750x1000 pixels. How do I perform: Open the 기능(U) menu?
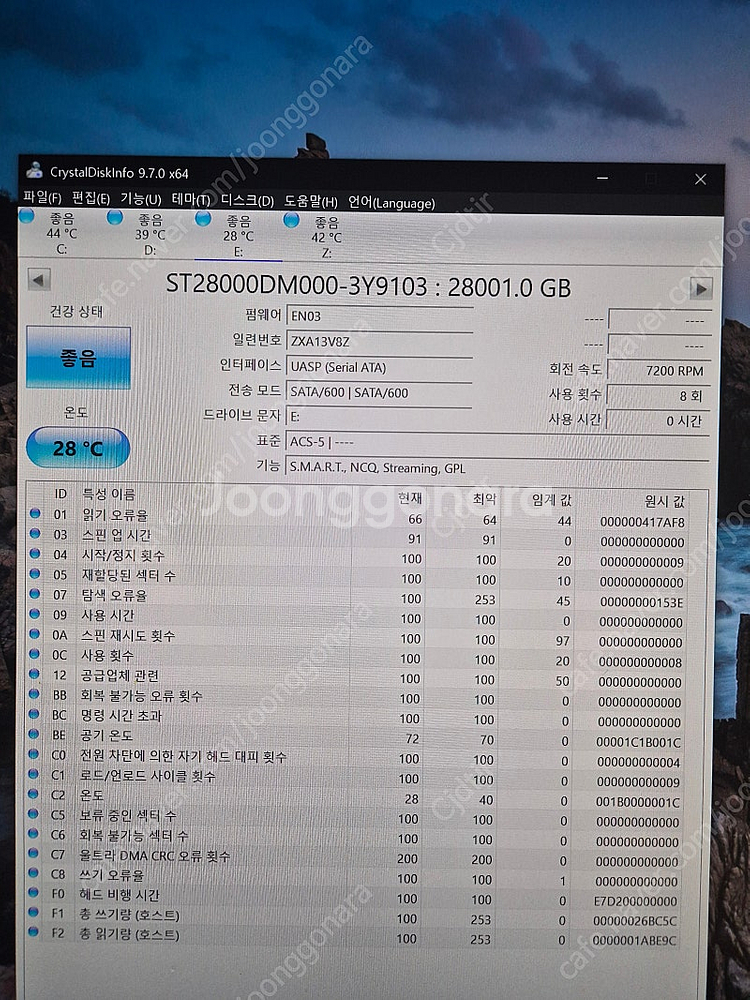(x=141, y=199)
